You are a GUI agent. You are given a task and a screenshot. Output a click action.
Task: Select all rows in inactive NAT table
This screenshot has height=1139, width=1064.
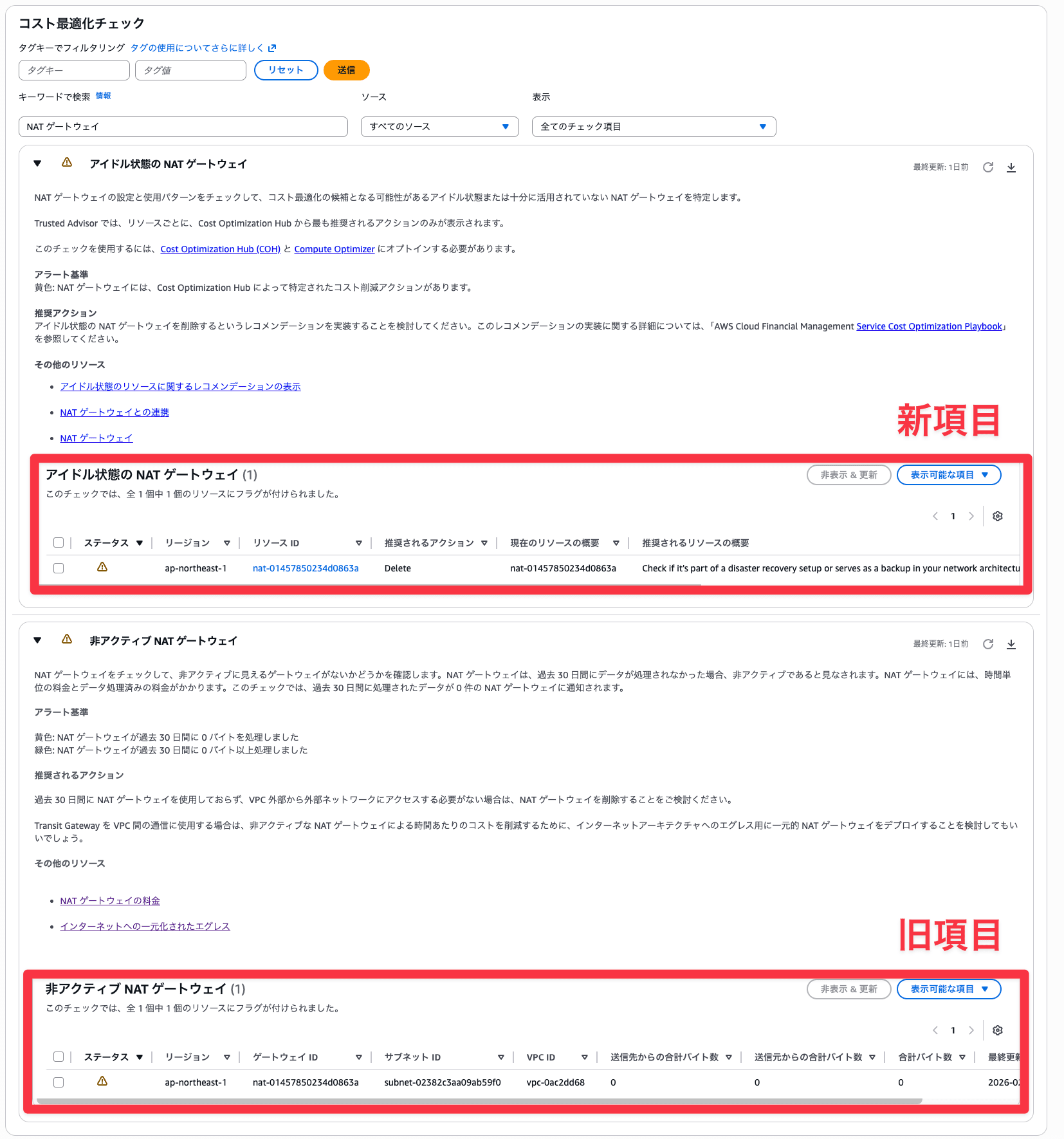(x=59, y=1057)
